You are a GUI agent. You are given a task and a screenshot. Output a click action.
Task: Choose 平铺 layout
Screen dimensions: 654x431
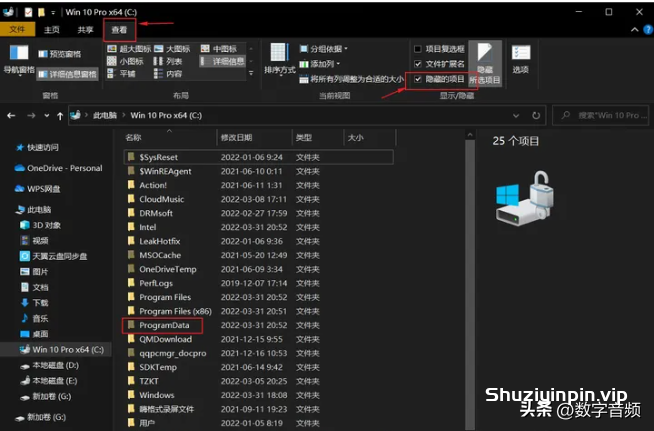pyautogui.click(x=121, y=74)
